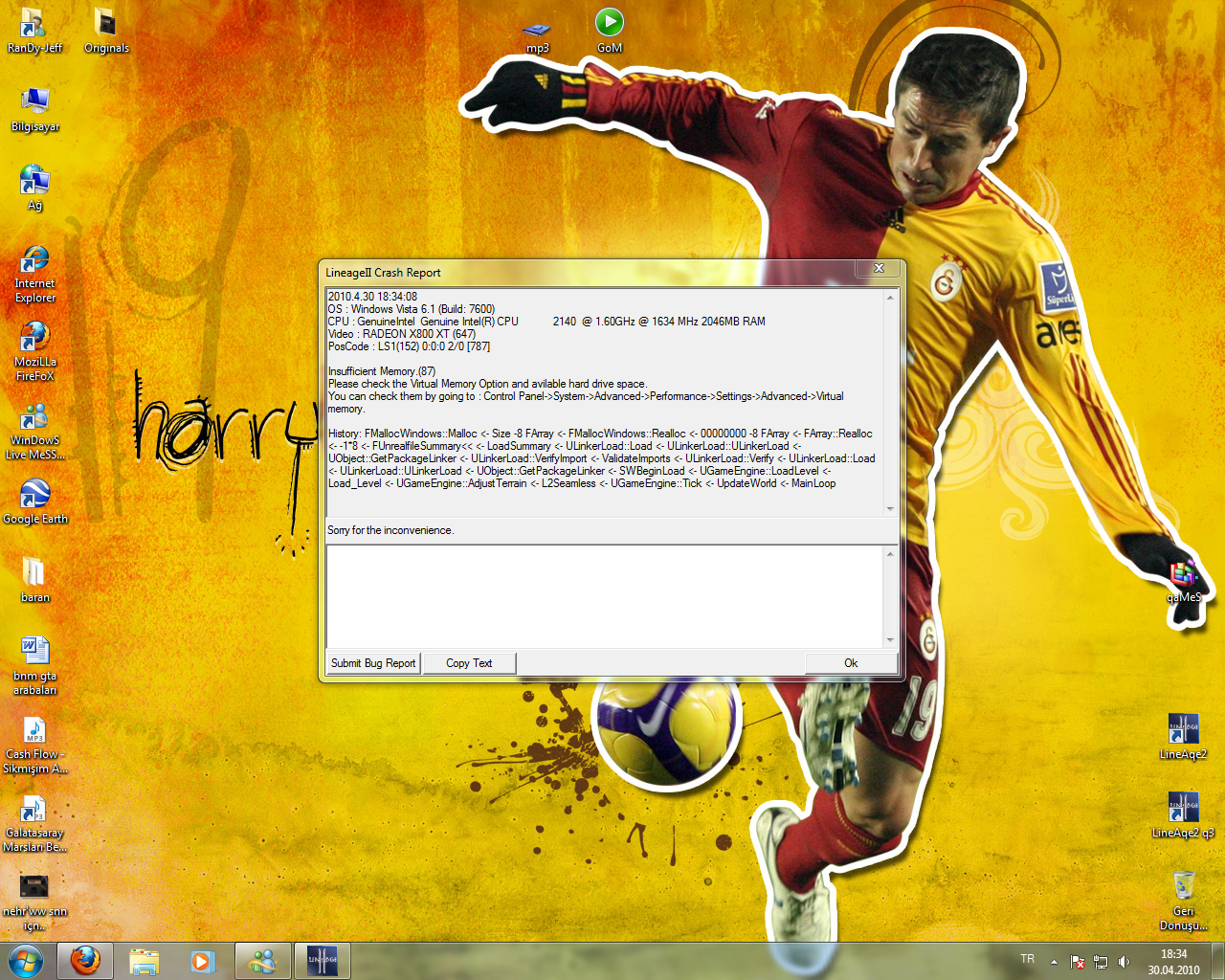Click the network tray icon
The image size is (1225, 980).
coord(1101,961)
